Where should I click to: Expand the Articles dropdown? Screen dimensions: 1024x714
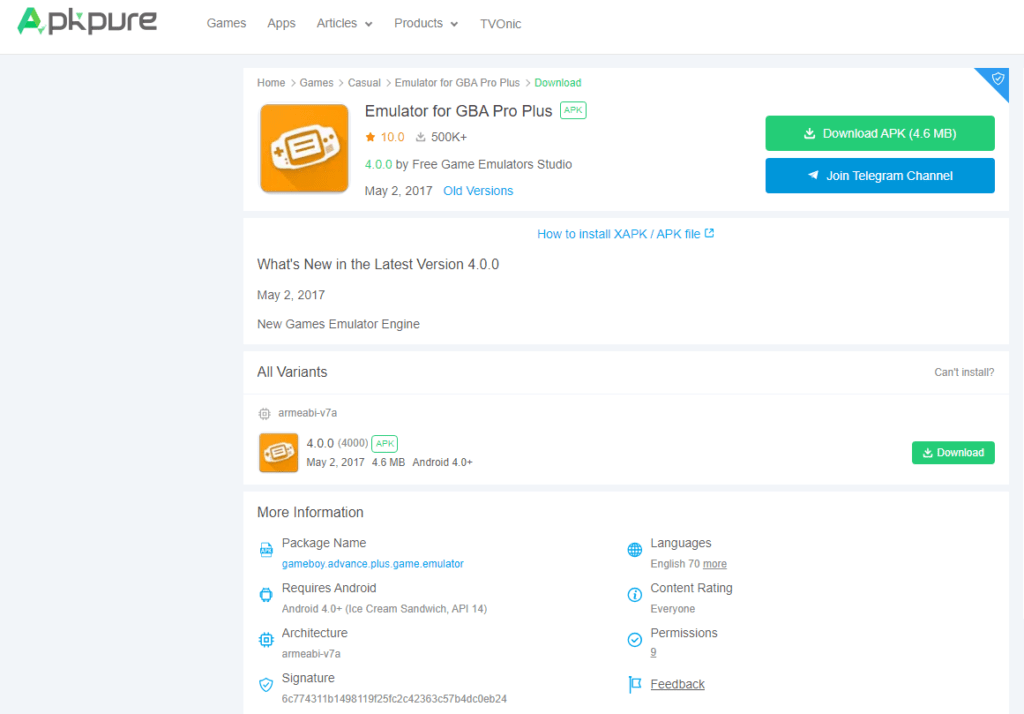point(344,24)
